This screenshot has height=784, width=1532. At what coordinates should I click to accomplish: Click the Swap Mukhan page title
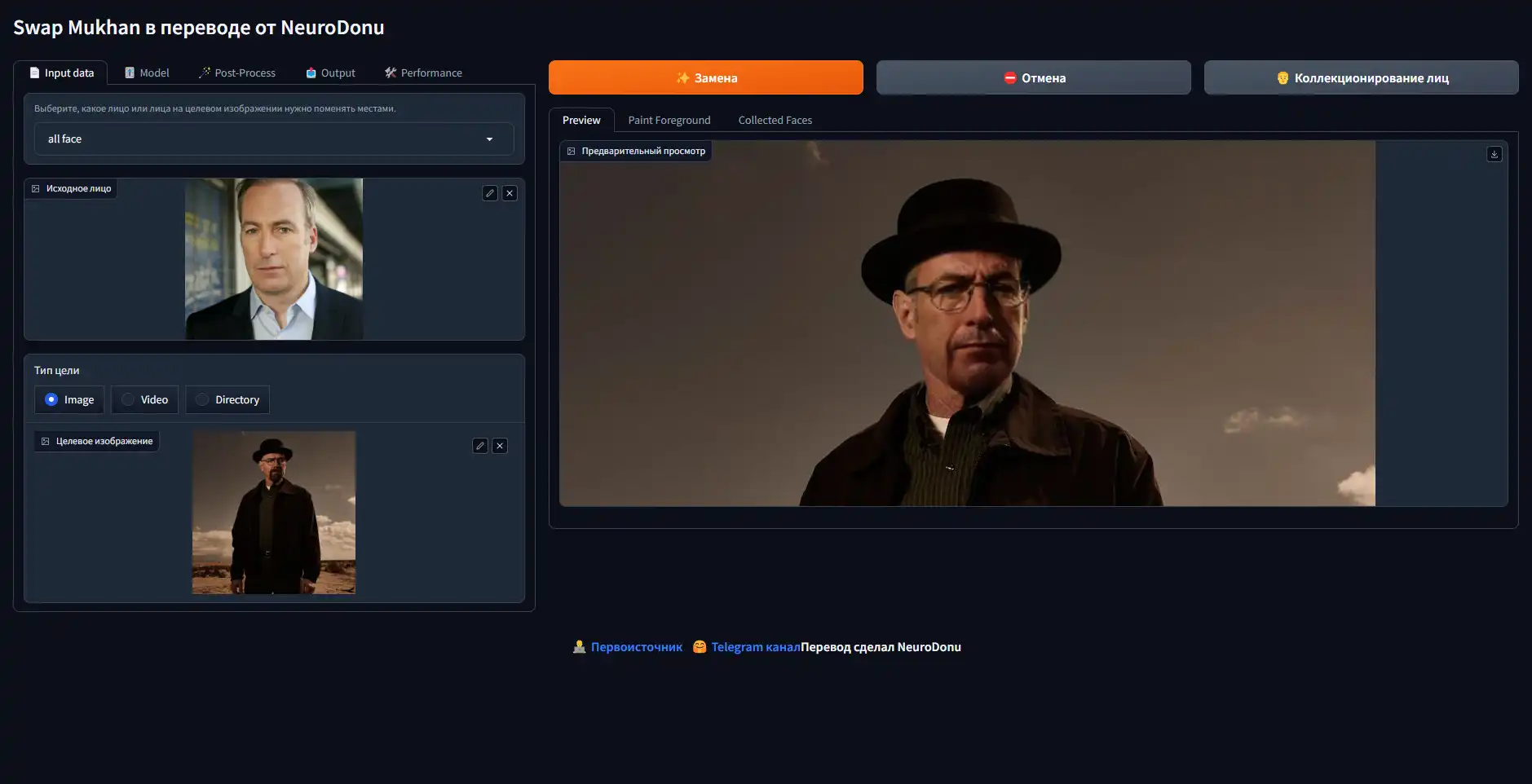(198, 27)
